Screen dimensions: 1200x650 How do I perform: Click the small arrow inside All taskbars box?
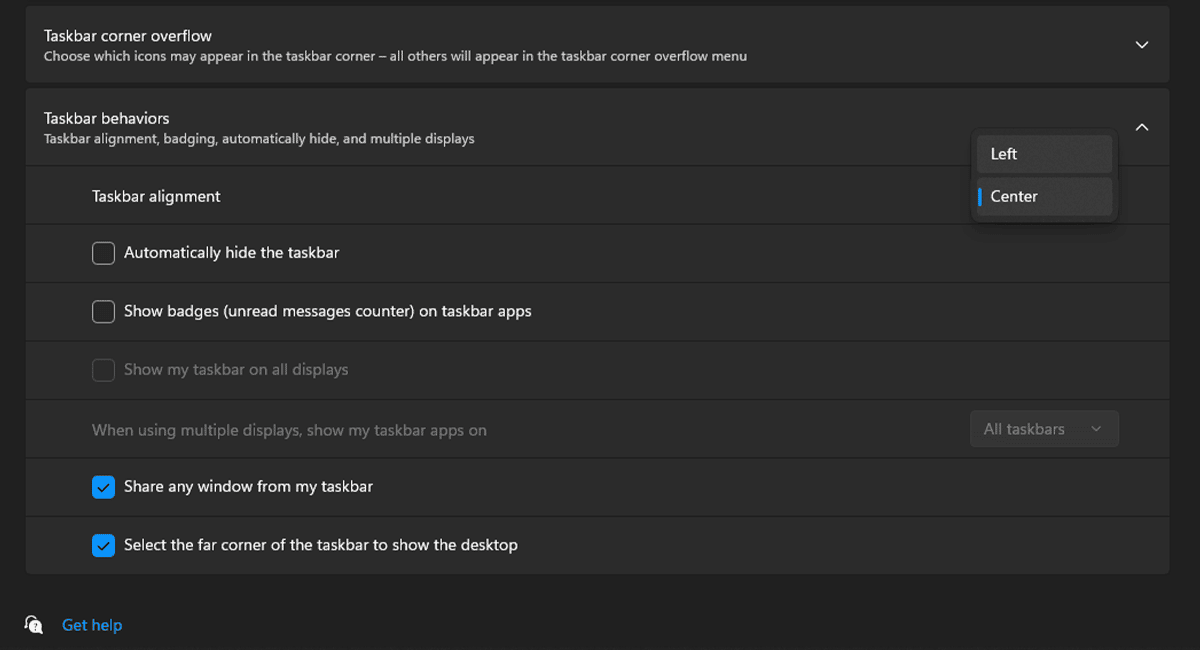click(x=1096, y=429)
